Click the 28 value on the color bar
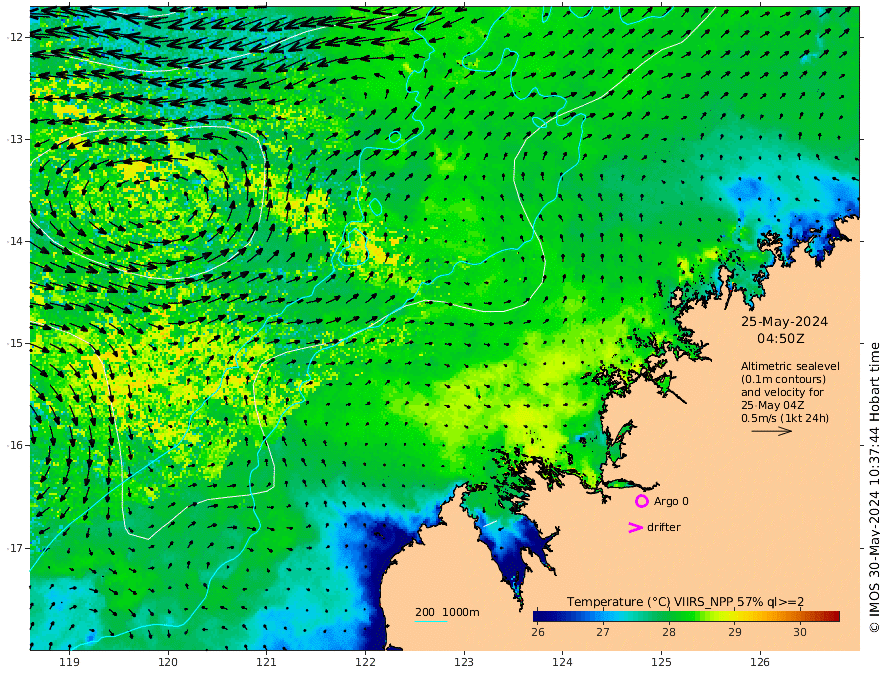This screenshot has width=880, height=680. [668, 632]
